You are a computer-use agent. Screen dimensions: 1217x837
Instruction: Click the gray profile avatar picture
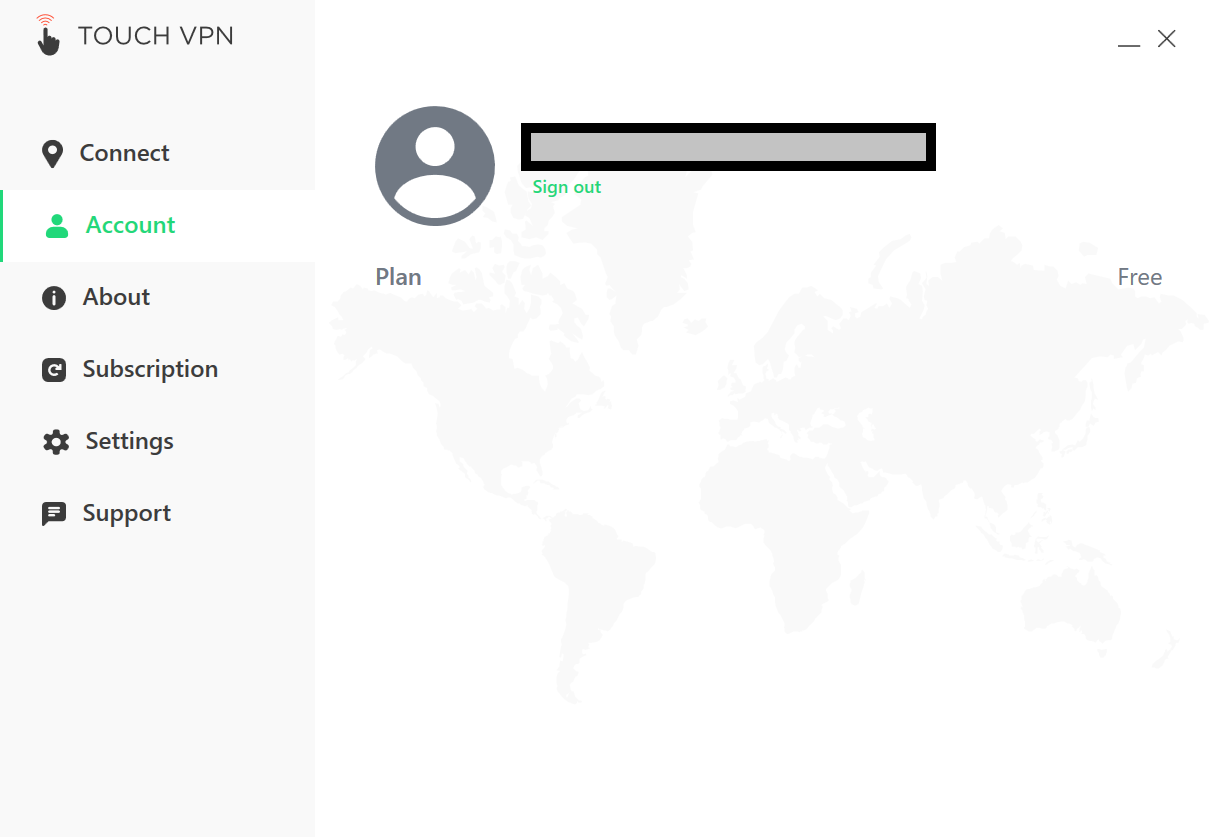tap(435, 166)
